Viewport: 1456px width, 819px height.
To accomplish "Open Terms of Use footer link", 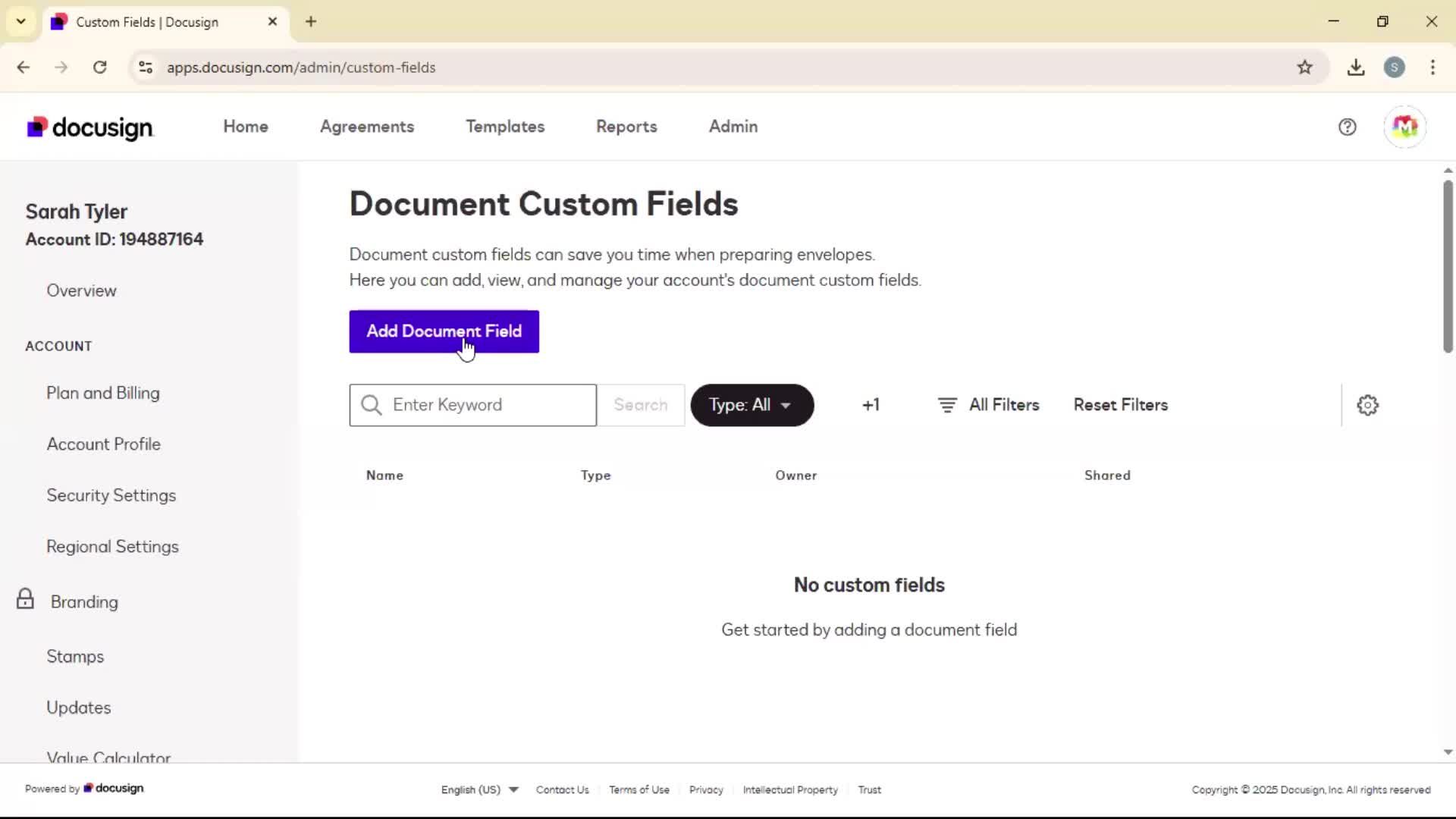I will pos(639,789).
